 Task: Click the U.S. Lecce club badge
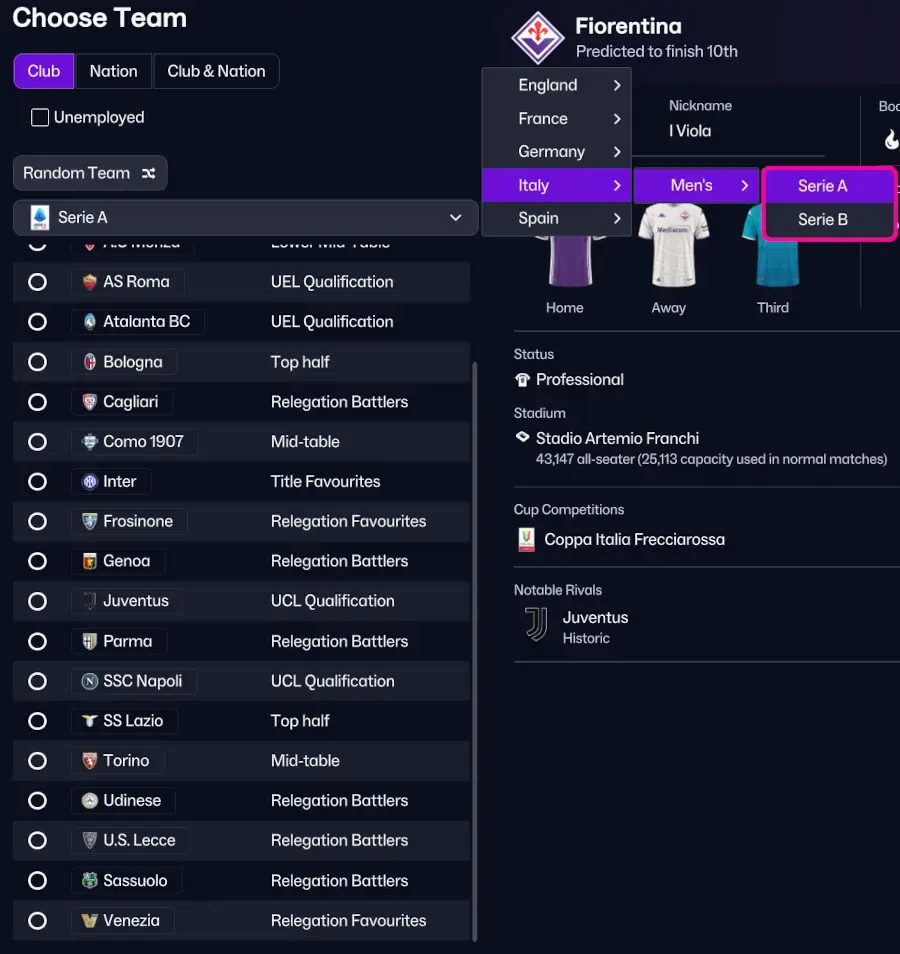click(89, 840)
